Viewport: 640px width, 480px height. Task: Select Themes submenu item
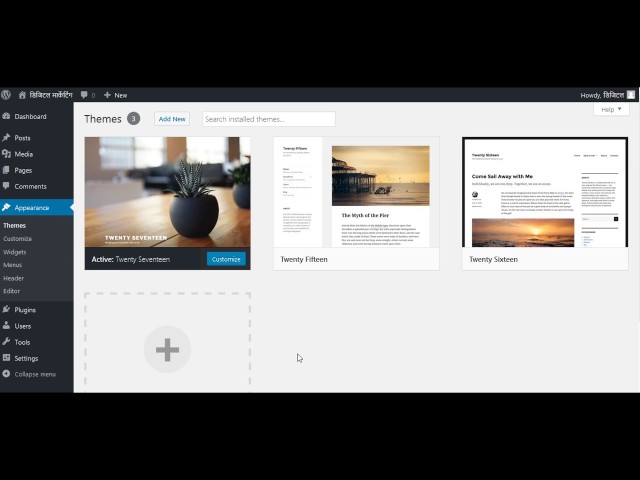coord(15,225)
